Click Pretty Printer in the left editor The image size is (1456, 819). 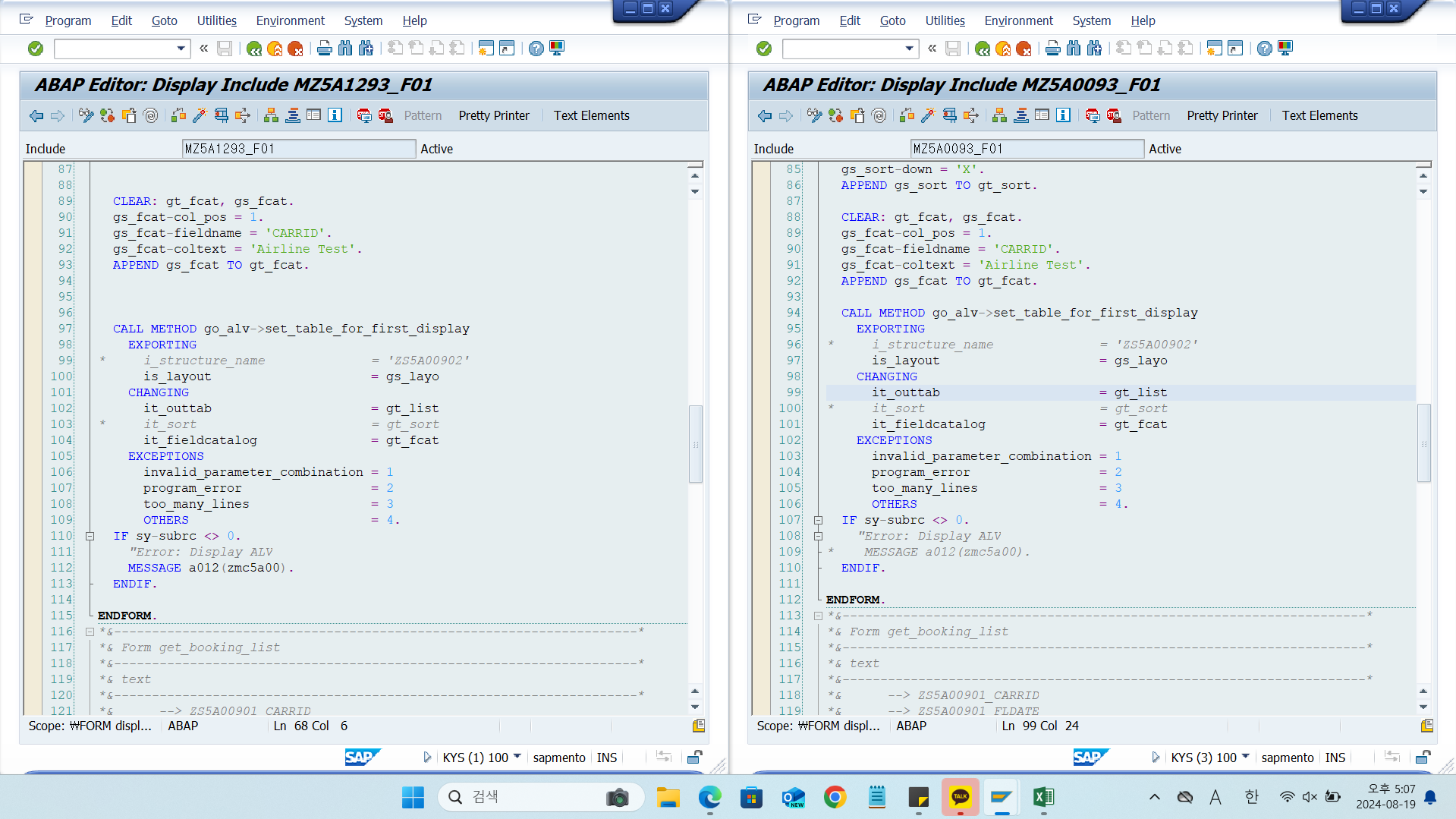tap(494, 115)
